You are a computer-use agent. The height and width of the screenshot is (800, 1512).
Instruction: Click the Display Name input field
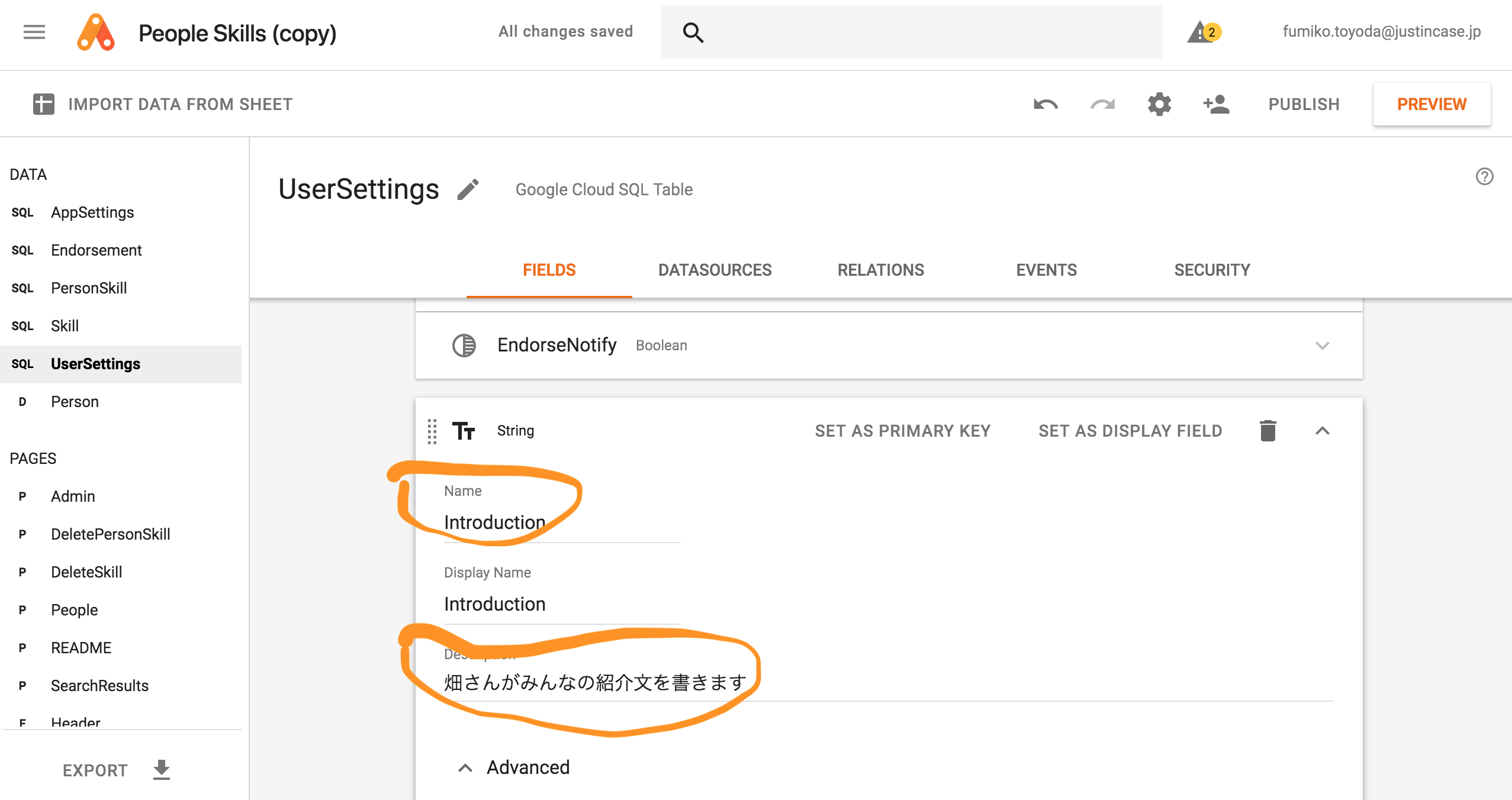click(561, 604)
